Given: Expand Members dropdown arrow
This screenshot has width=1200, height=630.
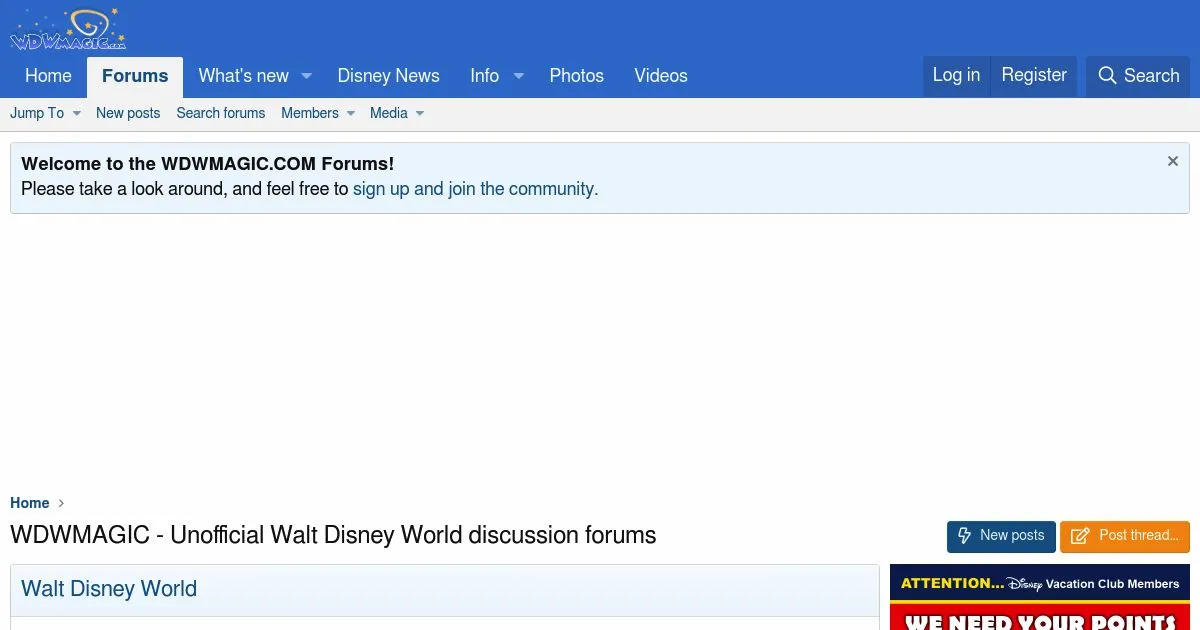Looking at the screenshot, I should click(x=351, y=114).
